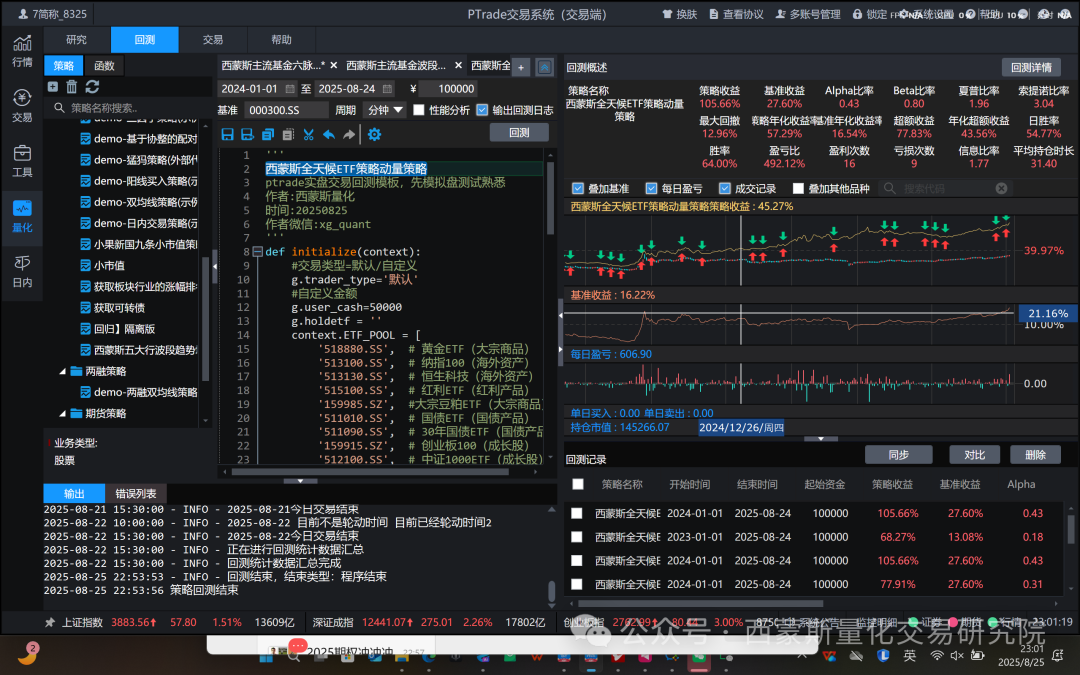Image resolution: width=1080 pixels, height=675 pixels.
Task: Click the refresh strategy list icon
Action: pyautogui.click(x=92, y=87)
